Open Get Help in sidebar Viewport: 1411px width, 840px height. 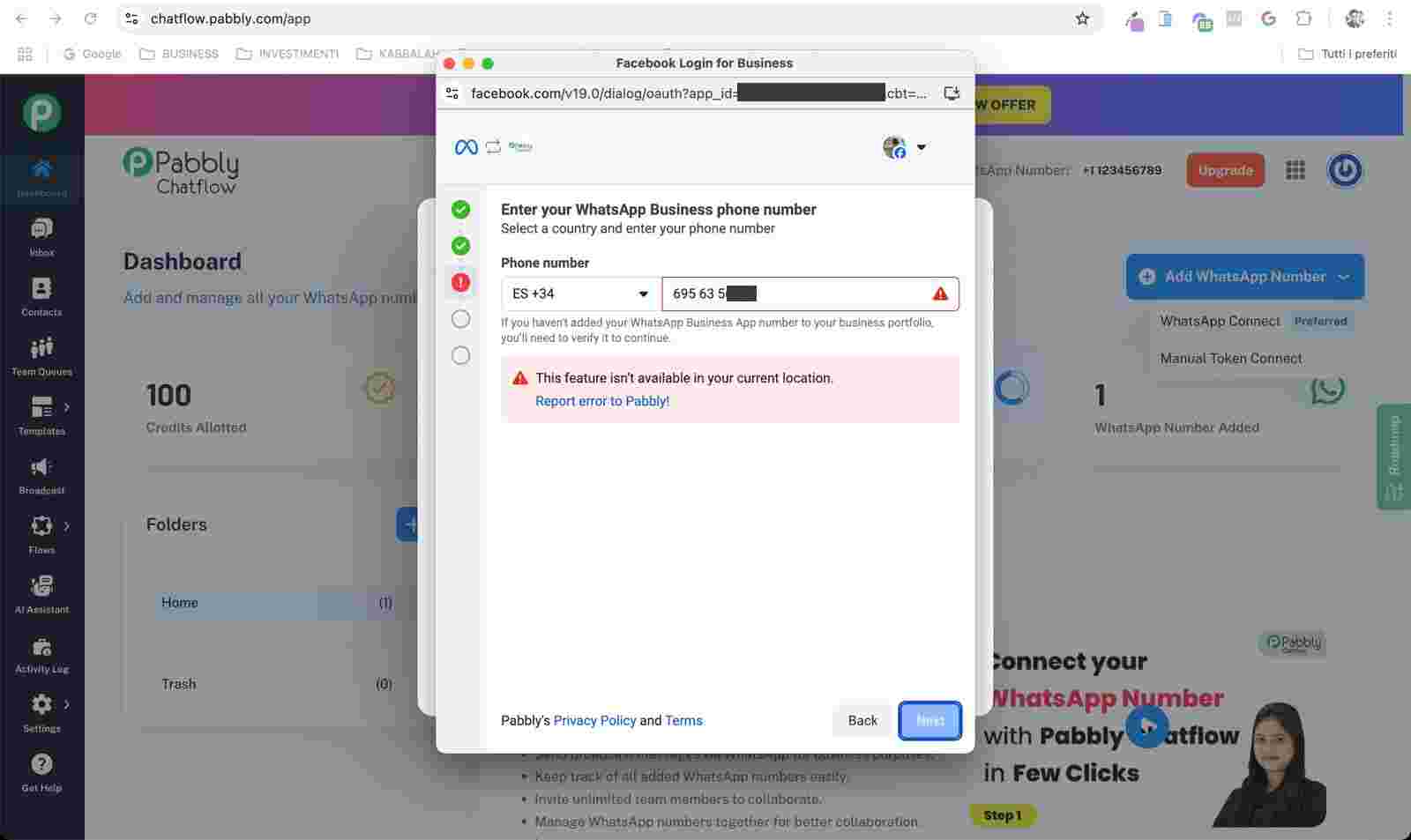[41, 773]
